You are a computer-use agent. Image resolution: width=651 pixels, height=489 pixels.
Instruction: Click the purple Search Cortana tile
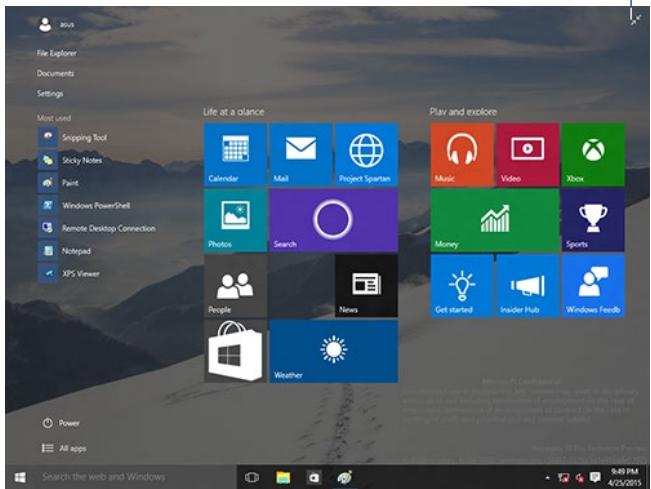(x=334, y=220)
